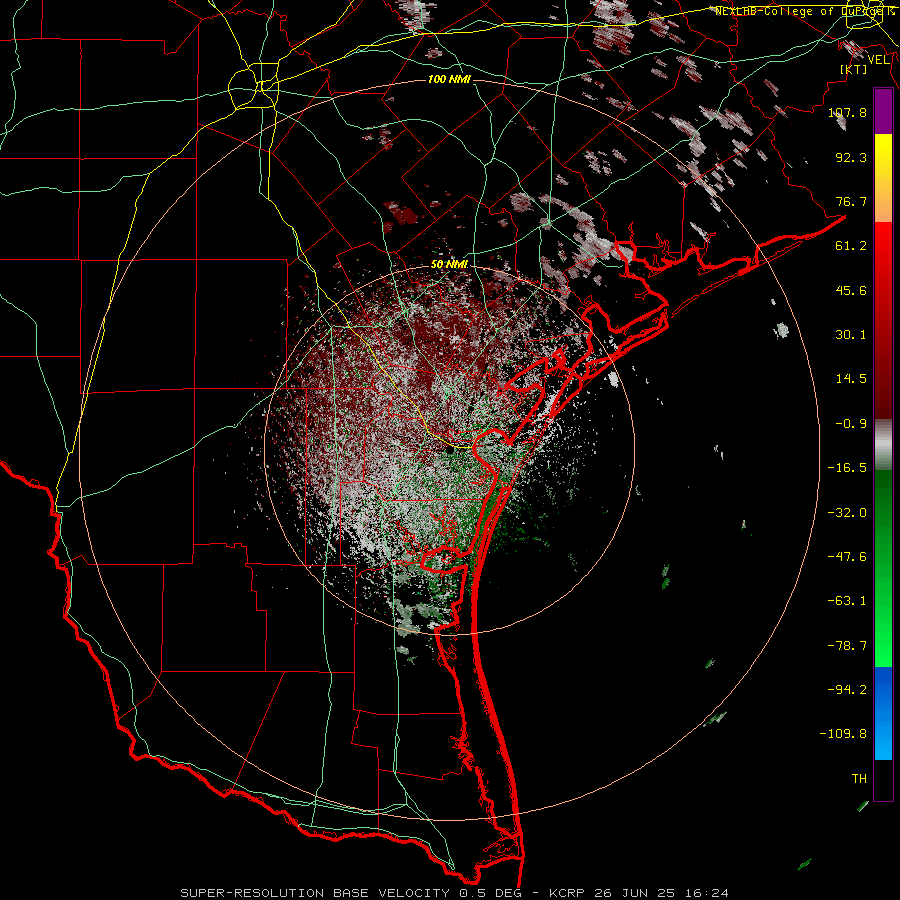The image size is (900, 900).
Task: Click the -0.9 velocity scale value
Action: point(851,424)
